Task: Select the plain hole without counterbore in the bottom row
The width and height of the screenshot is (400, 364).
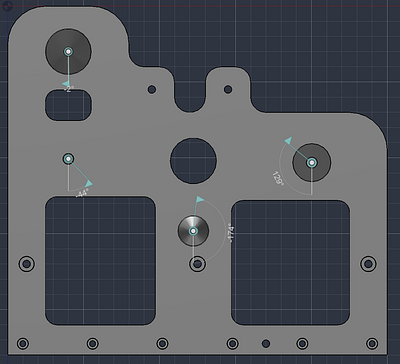Action: tap(266, 343)
